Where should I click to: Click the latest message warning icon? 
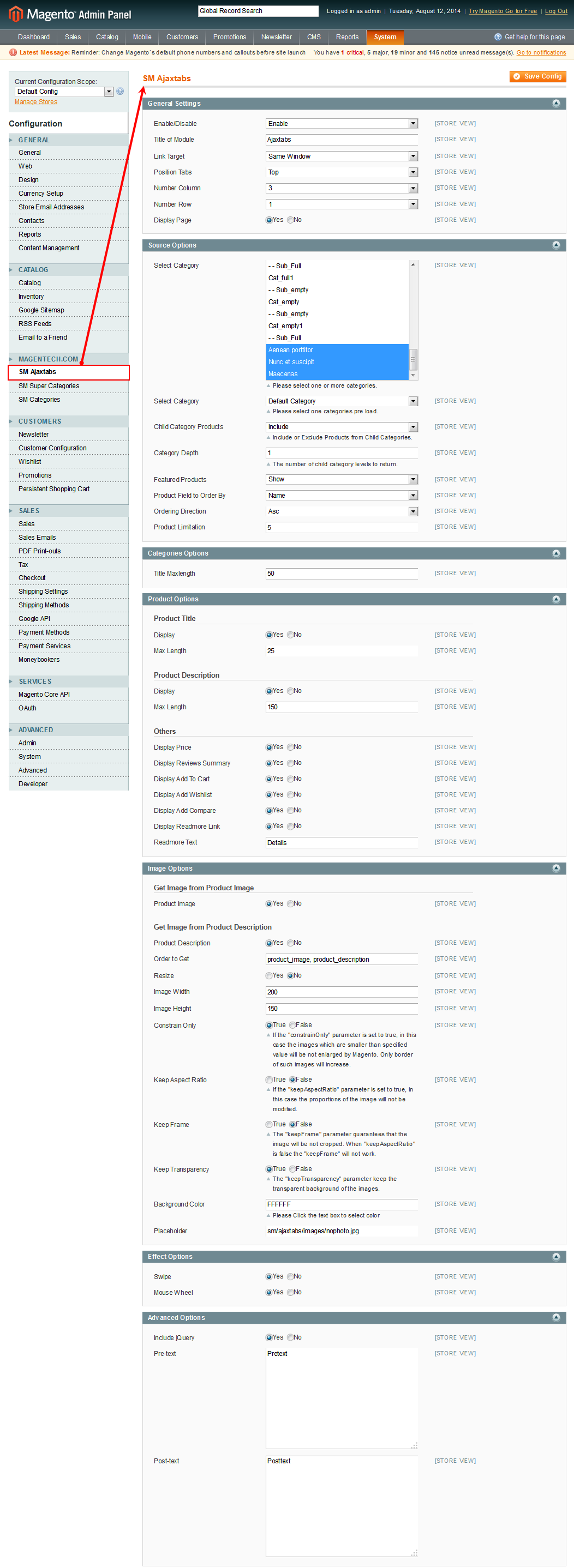[13, 52]
